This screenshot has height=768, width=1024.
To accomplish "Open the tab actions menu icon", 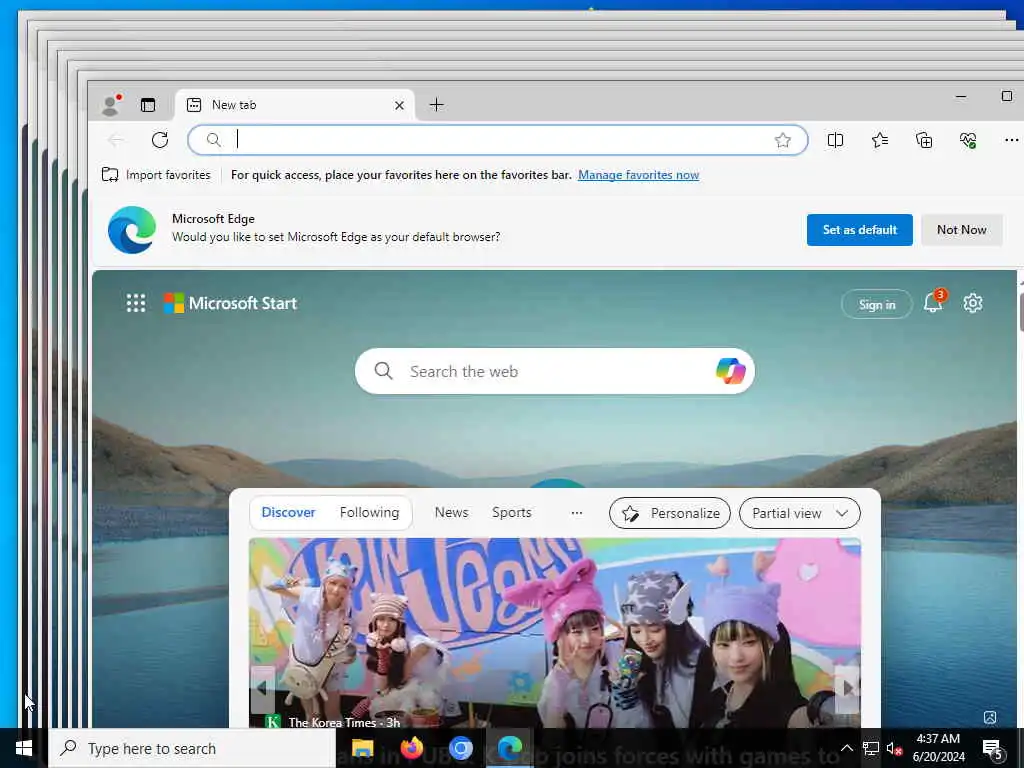I will click(148, 104).
